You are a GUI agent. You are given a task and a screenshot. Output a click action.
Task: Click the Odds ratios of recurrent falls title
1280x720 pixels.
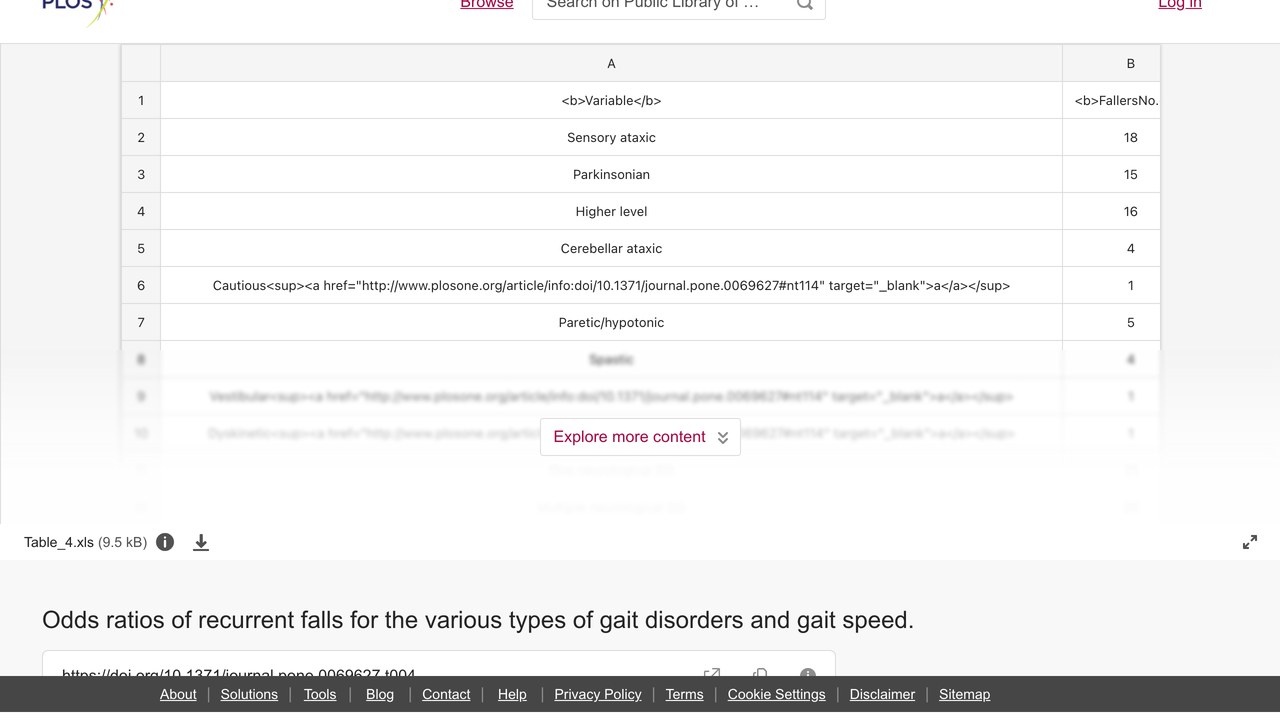[x=478, y=620]
